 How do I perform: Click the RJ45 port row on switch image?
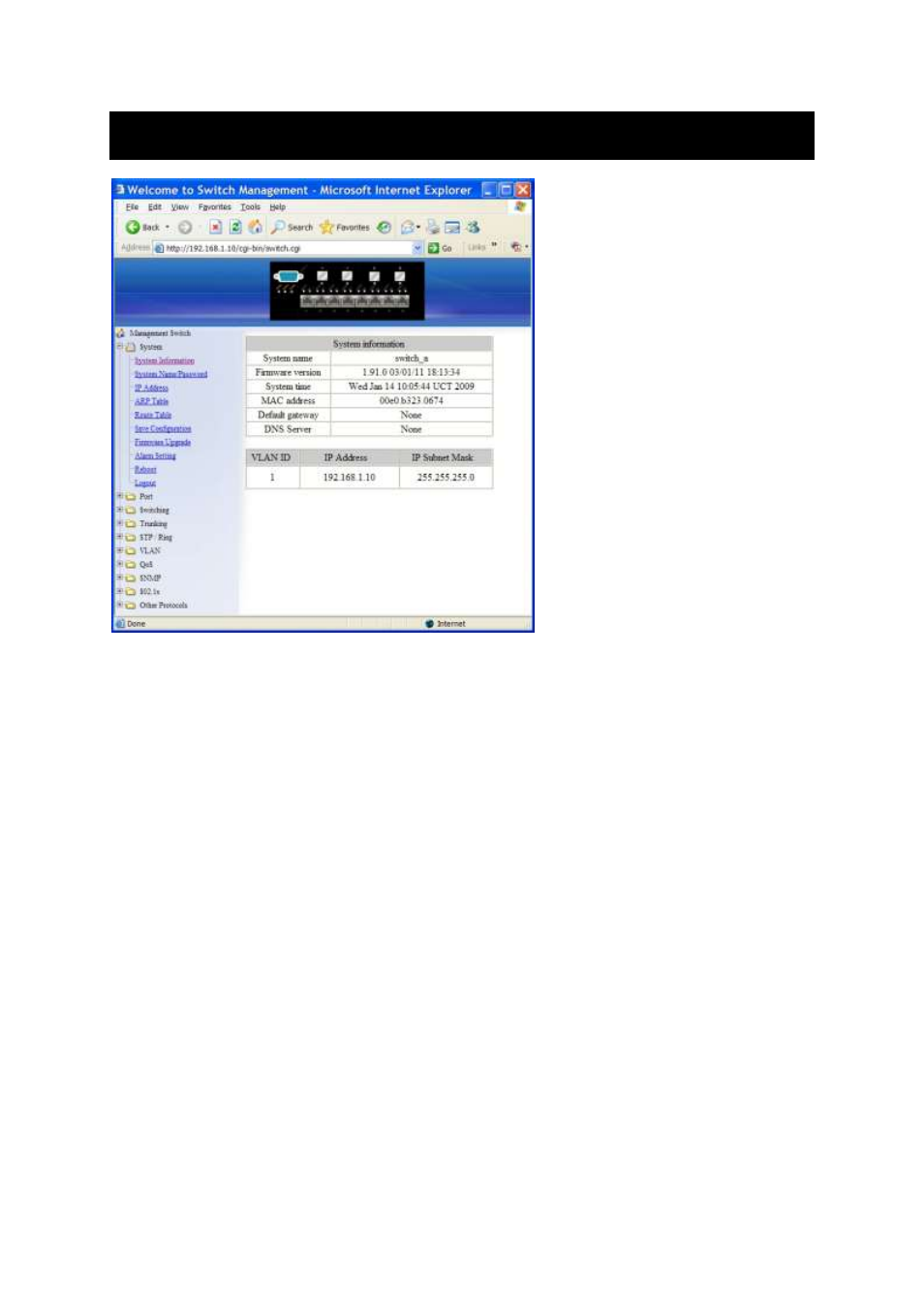pyautogui.click(x=354, y=301)
